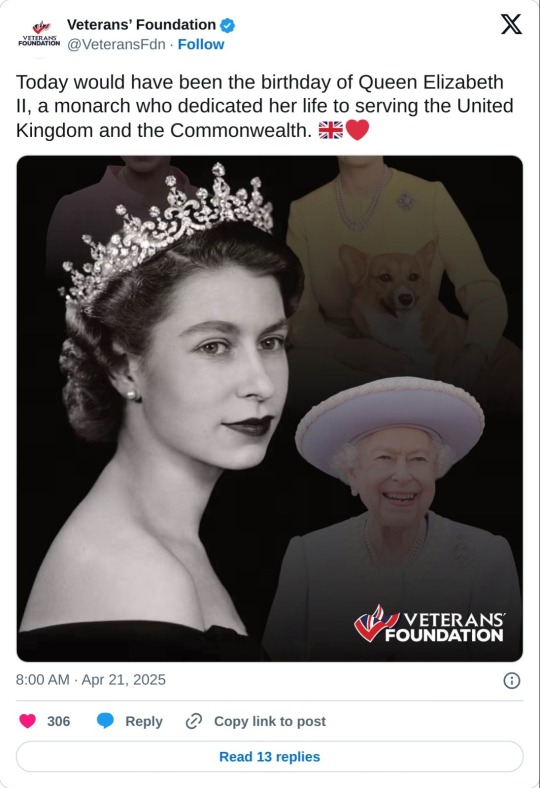Click the Reply text label
This screenshot has height=788, width=540.
pyautogui.click(x=144, y=721)
